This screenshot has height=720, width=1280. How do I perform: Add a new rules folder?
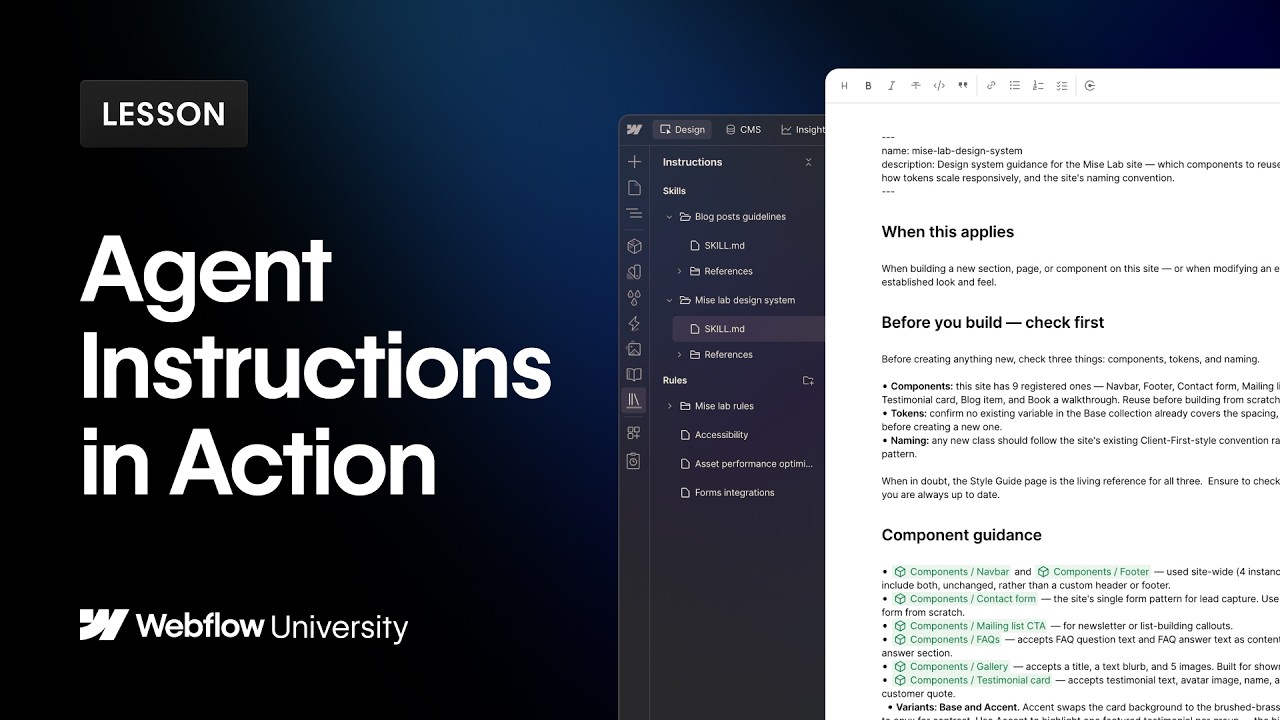(x=808, y=381)
